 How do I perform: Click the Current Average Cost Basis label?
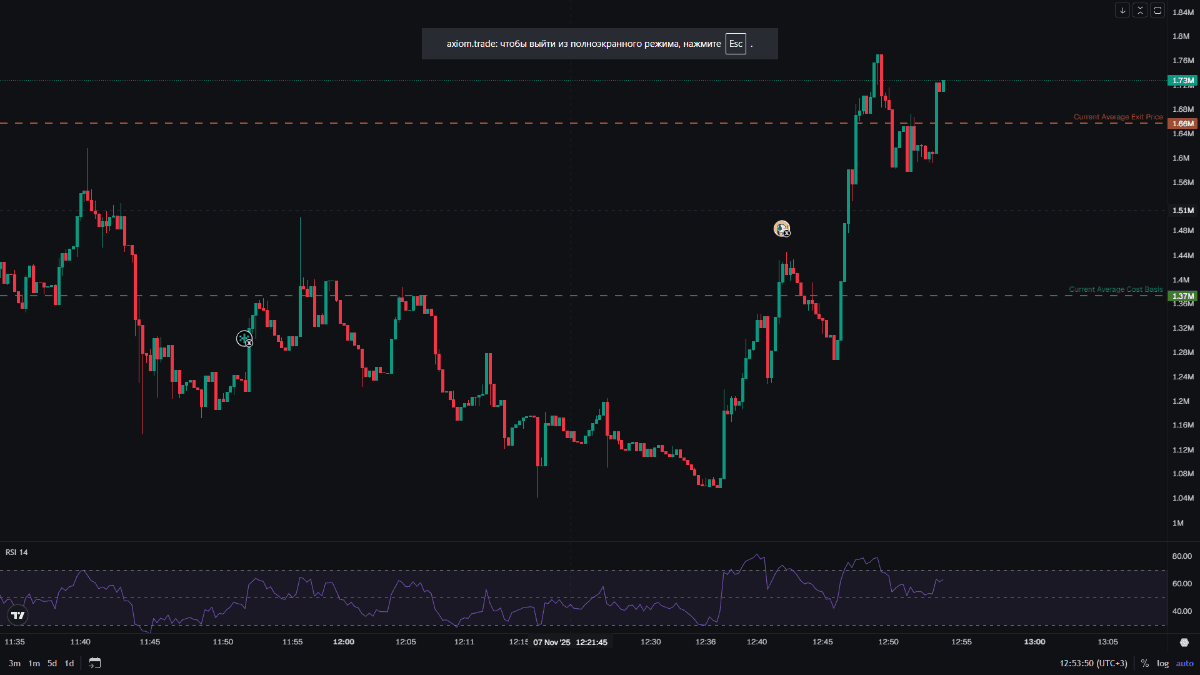pyautogui.click(x=1115, y=289)
